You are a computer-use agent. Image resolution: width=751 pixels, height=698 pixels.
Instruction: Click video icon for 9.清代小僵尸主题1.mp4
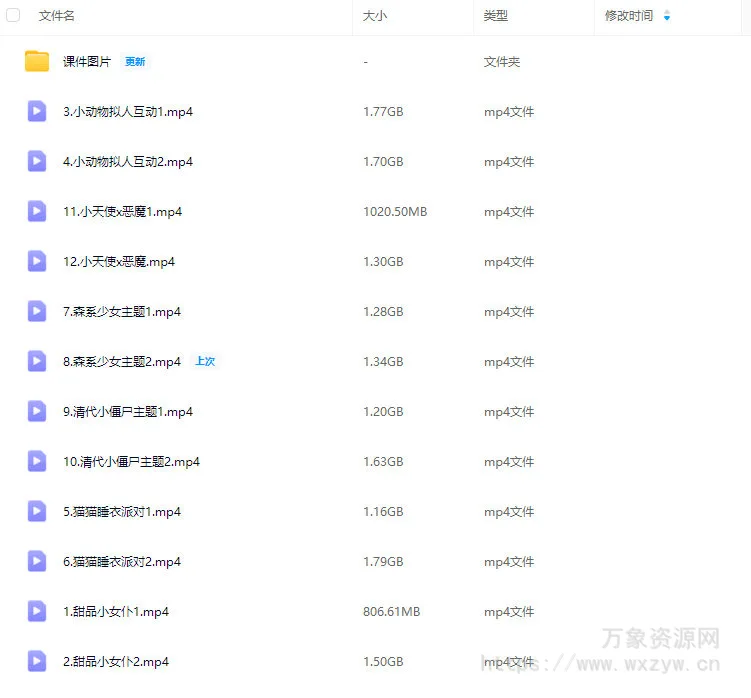pos(37,411)
